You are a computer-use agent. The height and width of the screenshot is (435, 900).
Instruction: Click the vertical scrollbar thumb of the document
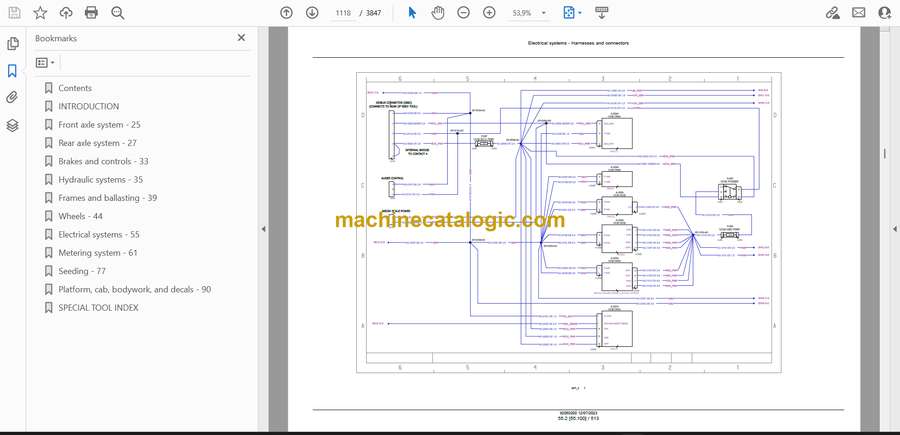(884, 153)
